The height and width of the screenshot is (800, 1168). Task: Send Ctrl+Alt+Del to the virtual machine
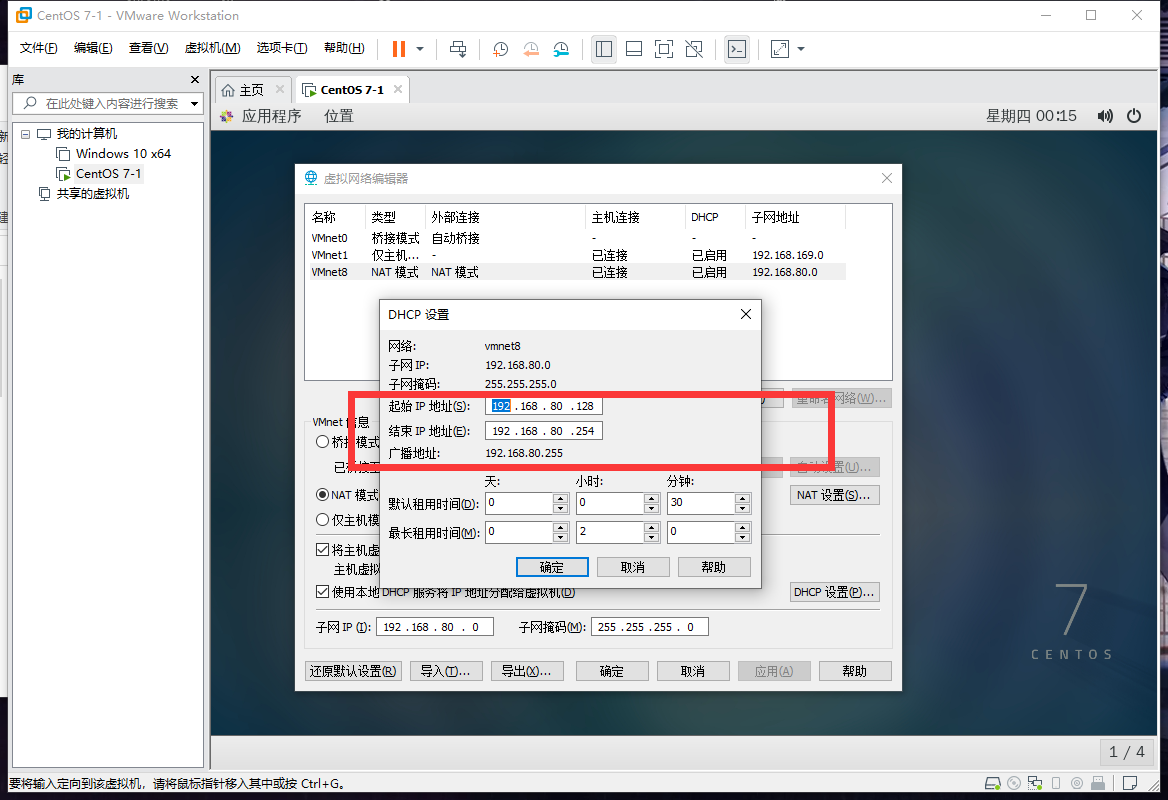click(458, 49)
